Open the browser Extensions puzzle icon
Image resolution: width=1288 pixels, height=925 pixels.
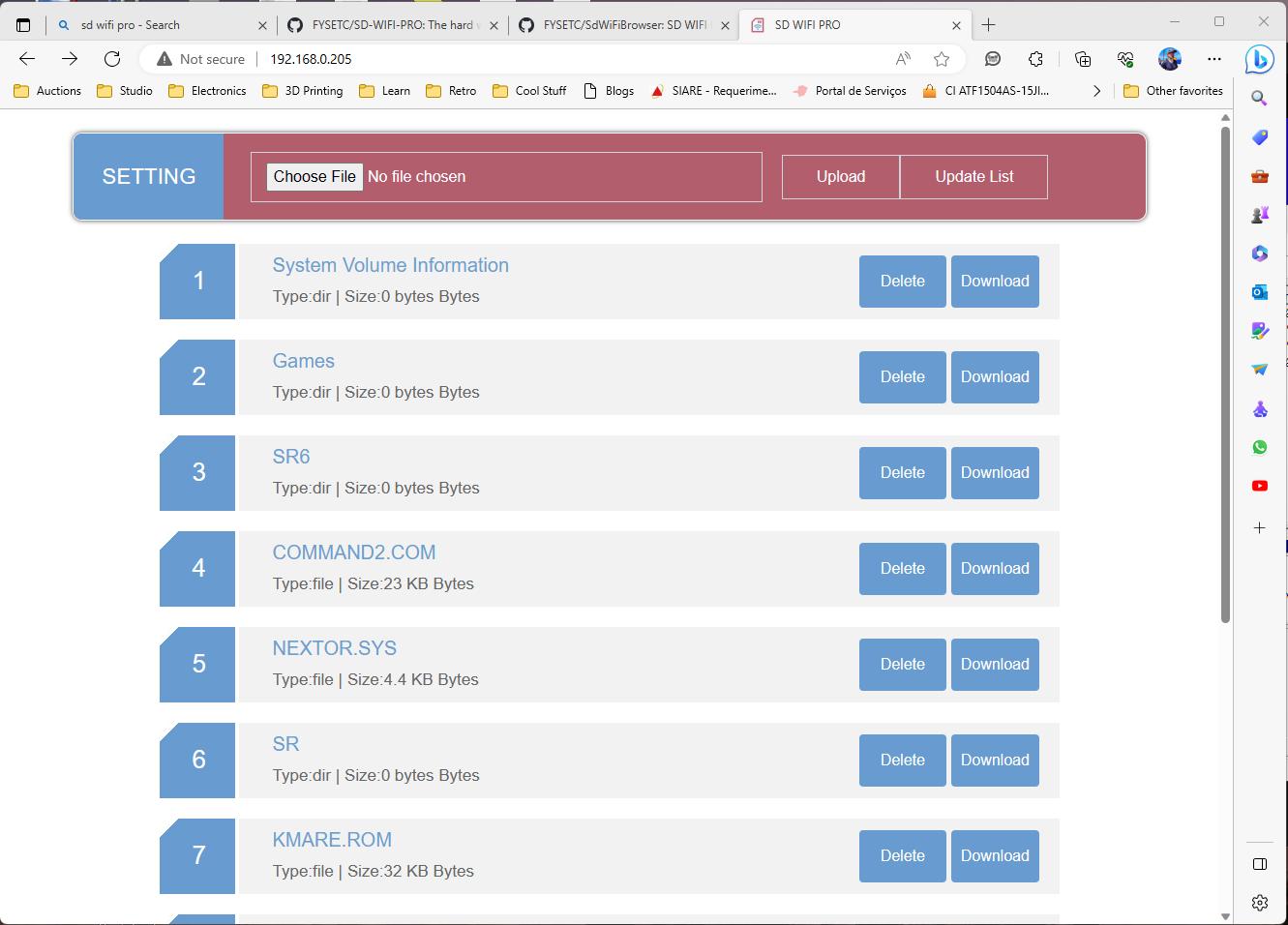[x=1035, y=59]
